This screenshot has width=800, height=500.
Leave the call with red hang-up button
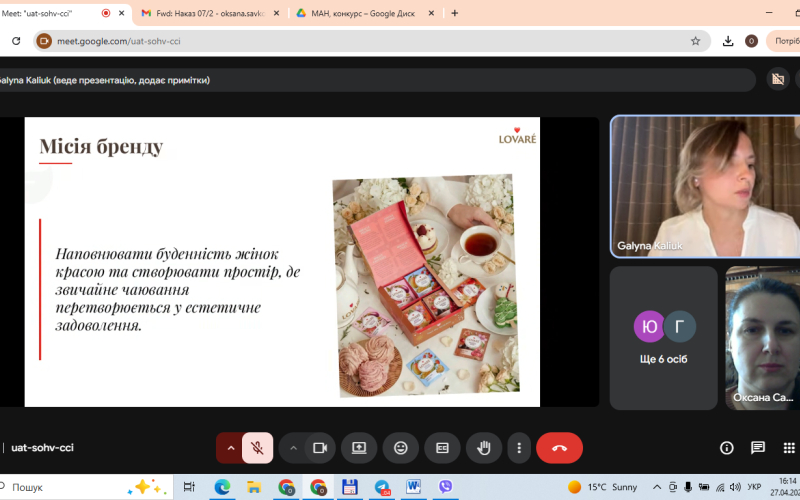coord(559,448)
